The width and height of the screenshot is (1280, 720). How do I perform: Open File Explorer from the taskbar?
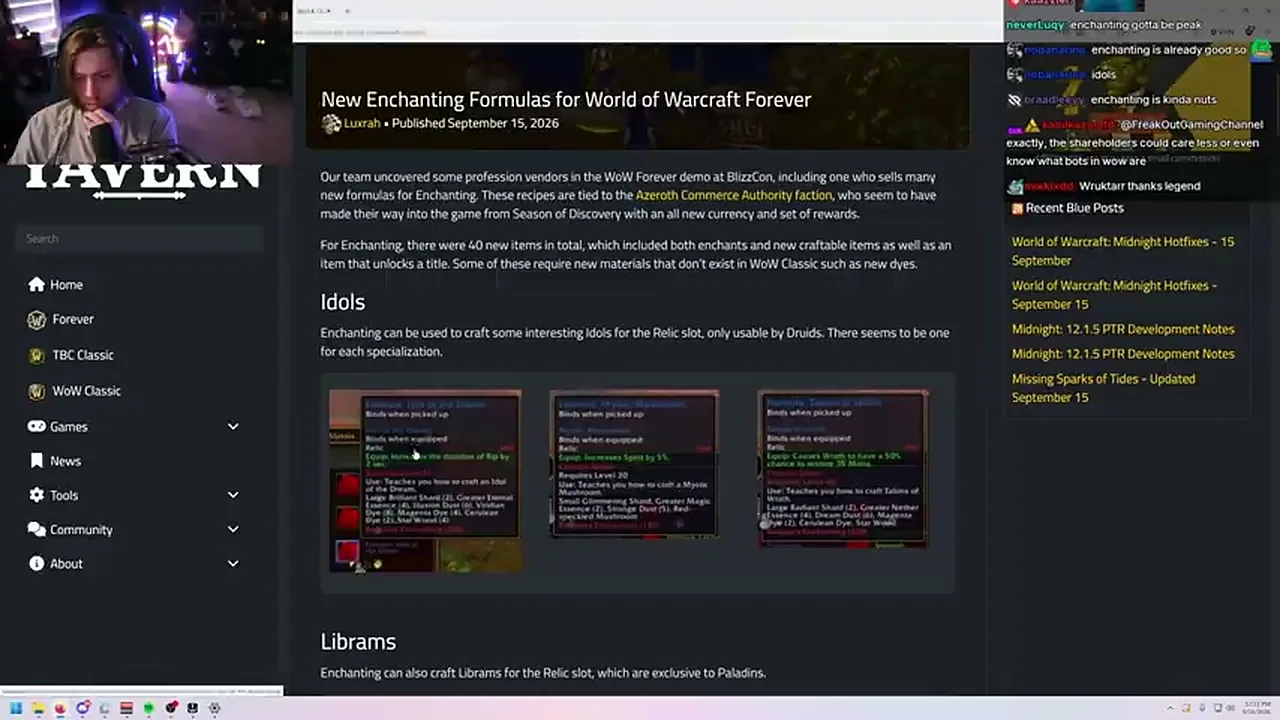[38, 708]
